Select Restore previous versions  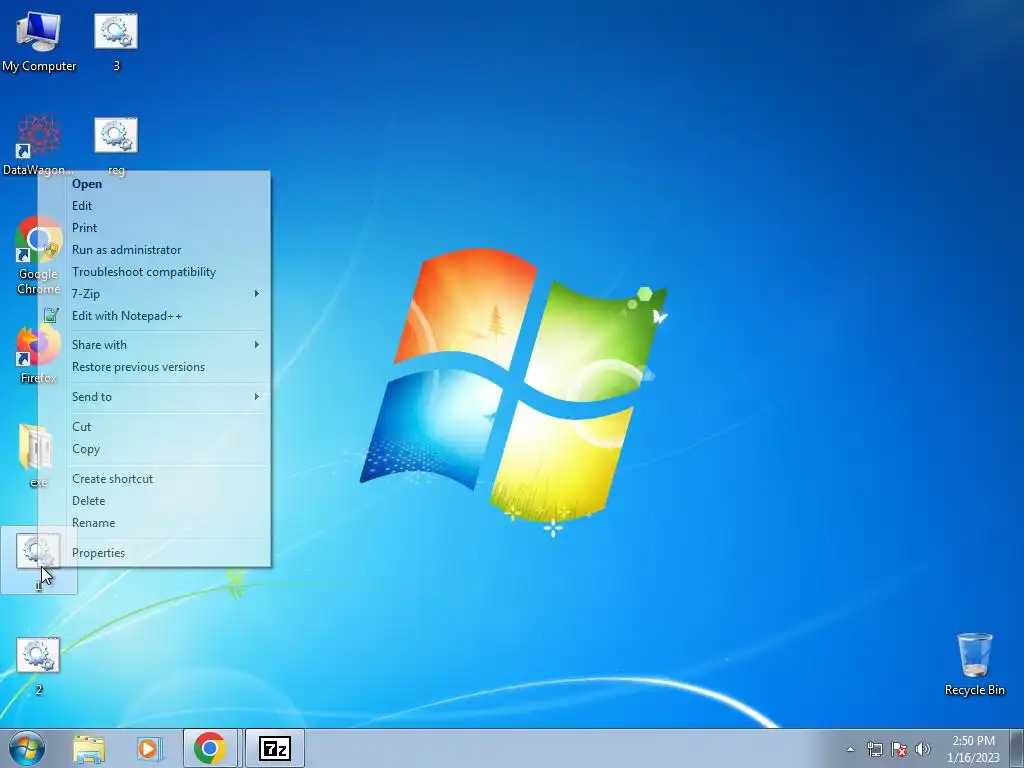tap(154, 367)
